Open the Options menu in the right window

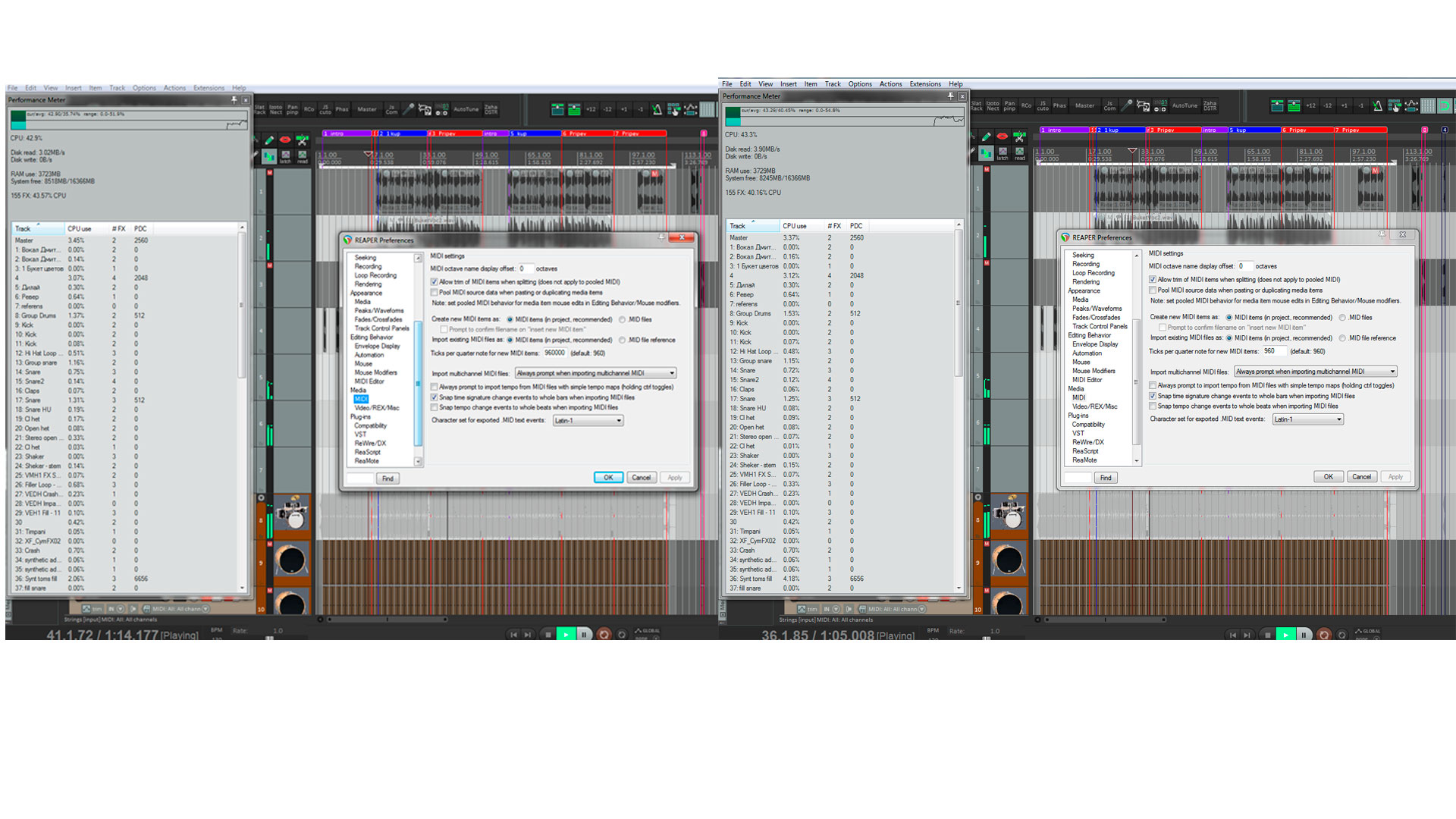pos(860,84)
